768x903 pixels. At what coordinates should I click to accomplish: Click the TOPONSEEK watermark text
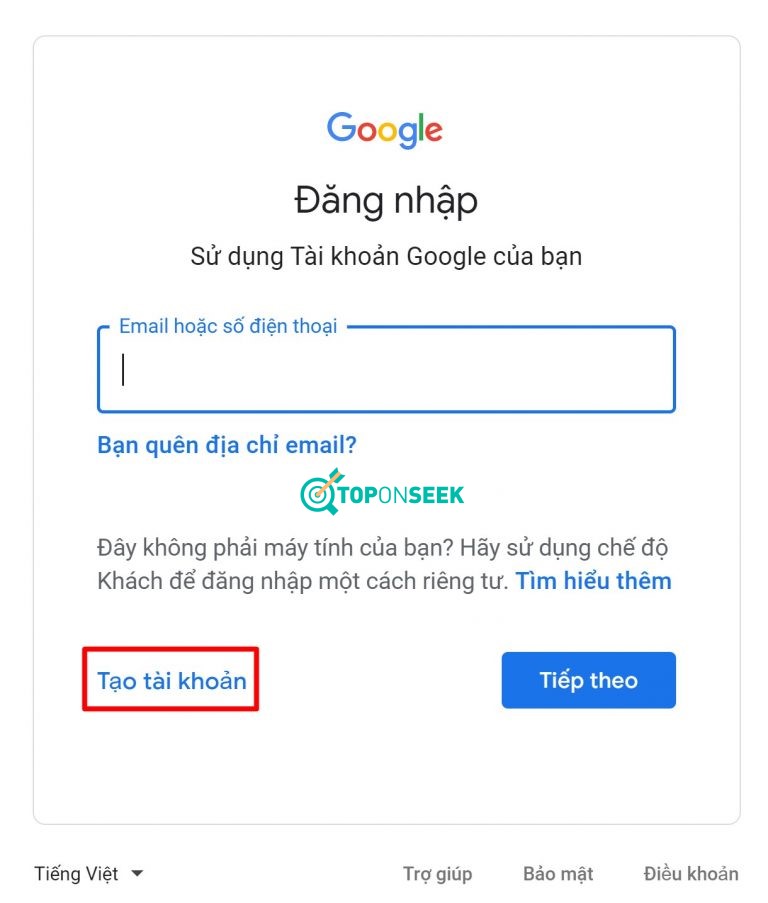[x=401, y=495]
